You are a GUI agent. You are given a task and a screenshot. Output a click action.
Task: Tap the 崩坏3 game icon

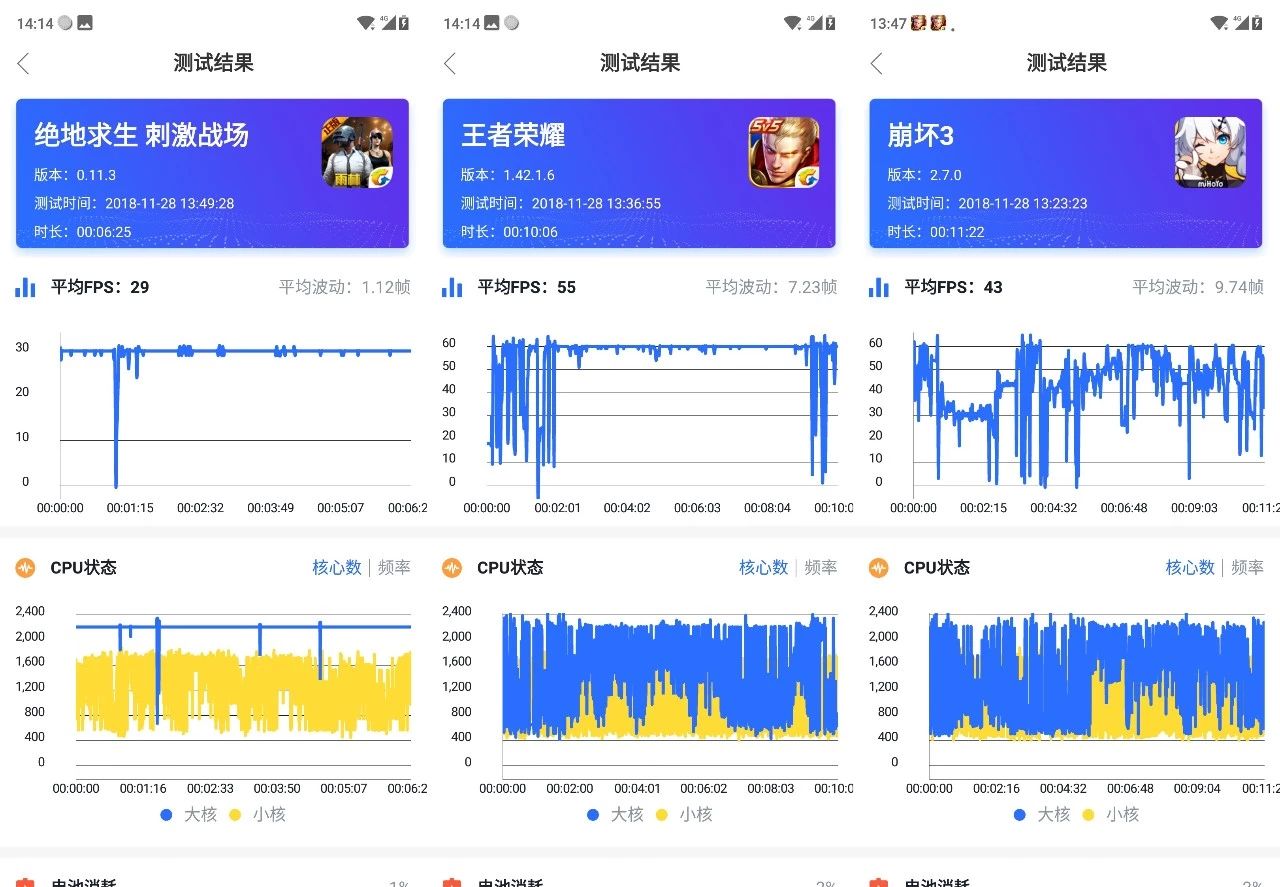coord(1210,152)
